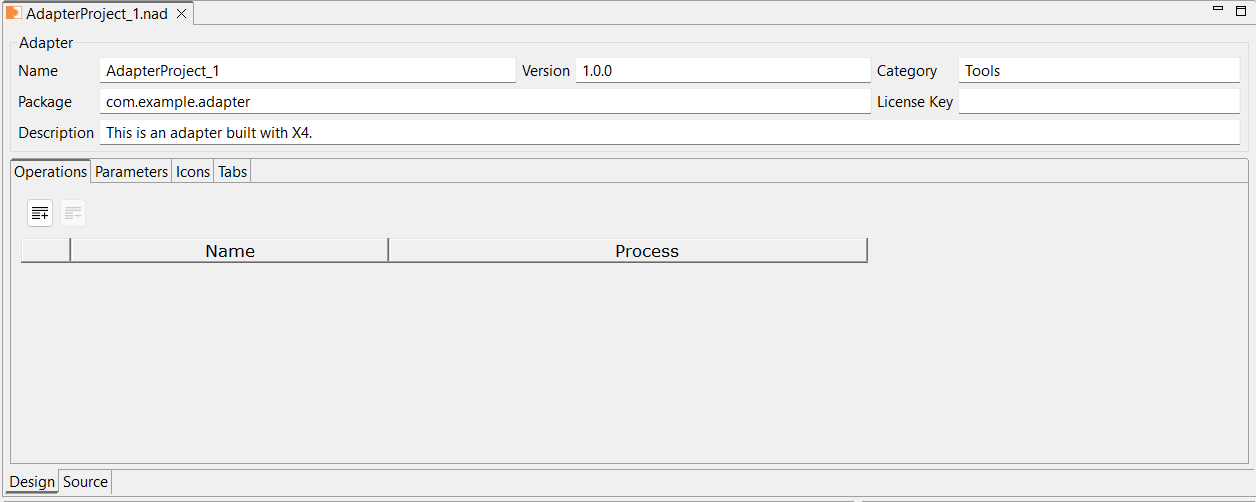The height and width of the screenshot is (502, 1256).
Task: Select the Design view tab
Action: click(x=32, y=482)
